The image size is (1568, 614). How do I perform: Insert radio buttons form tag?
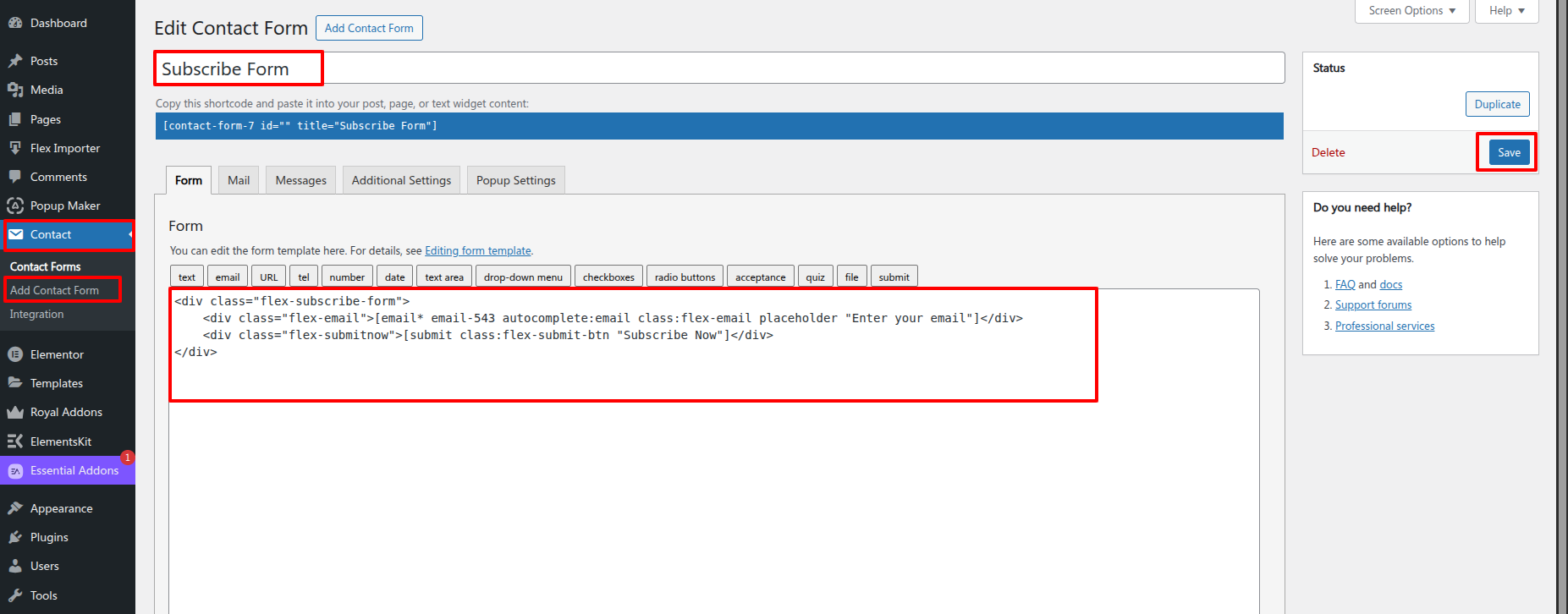tap(685, 277)
